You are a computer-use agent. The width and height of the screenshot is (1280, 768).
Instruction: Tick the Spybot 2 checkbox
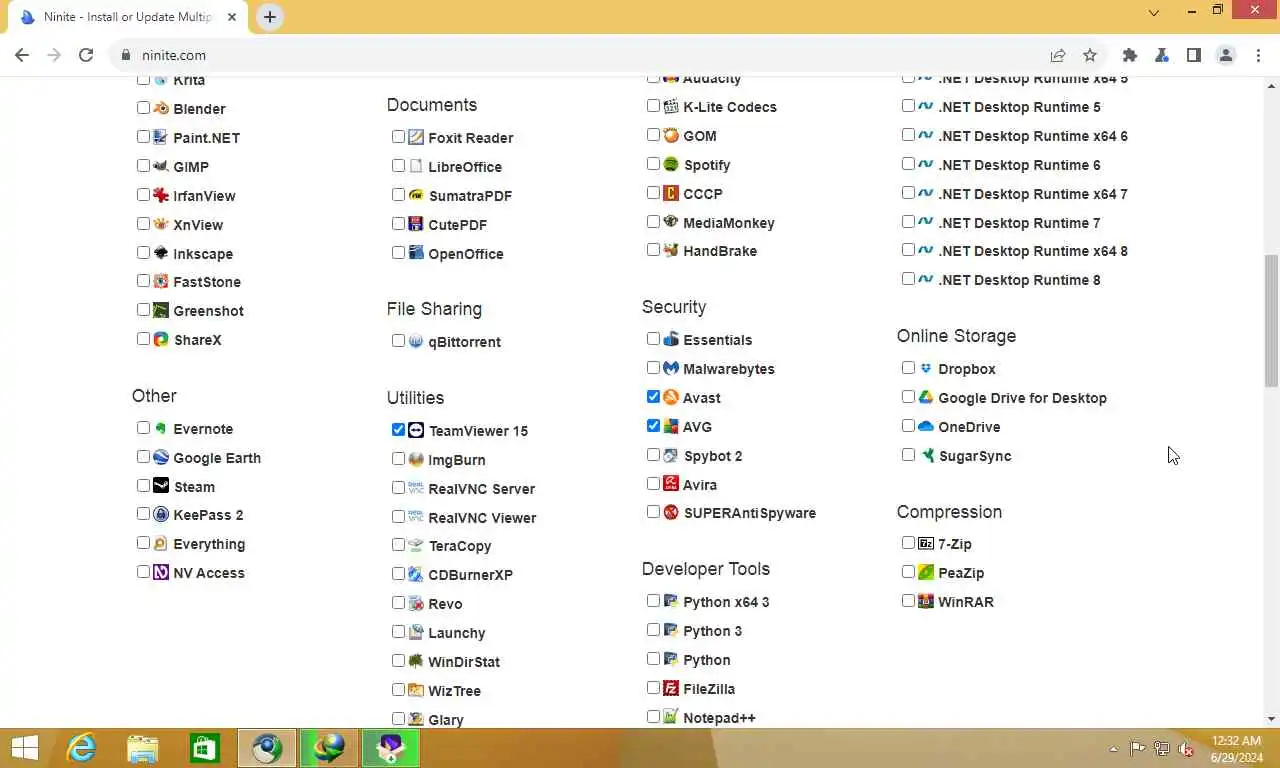click(653, 455)
